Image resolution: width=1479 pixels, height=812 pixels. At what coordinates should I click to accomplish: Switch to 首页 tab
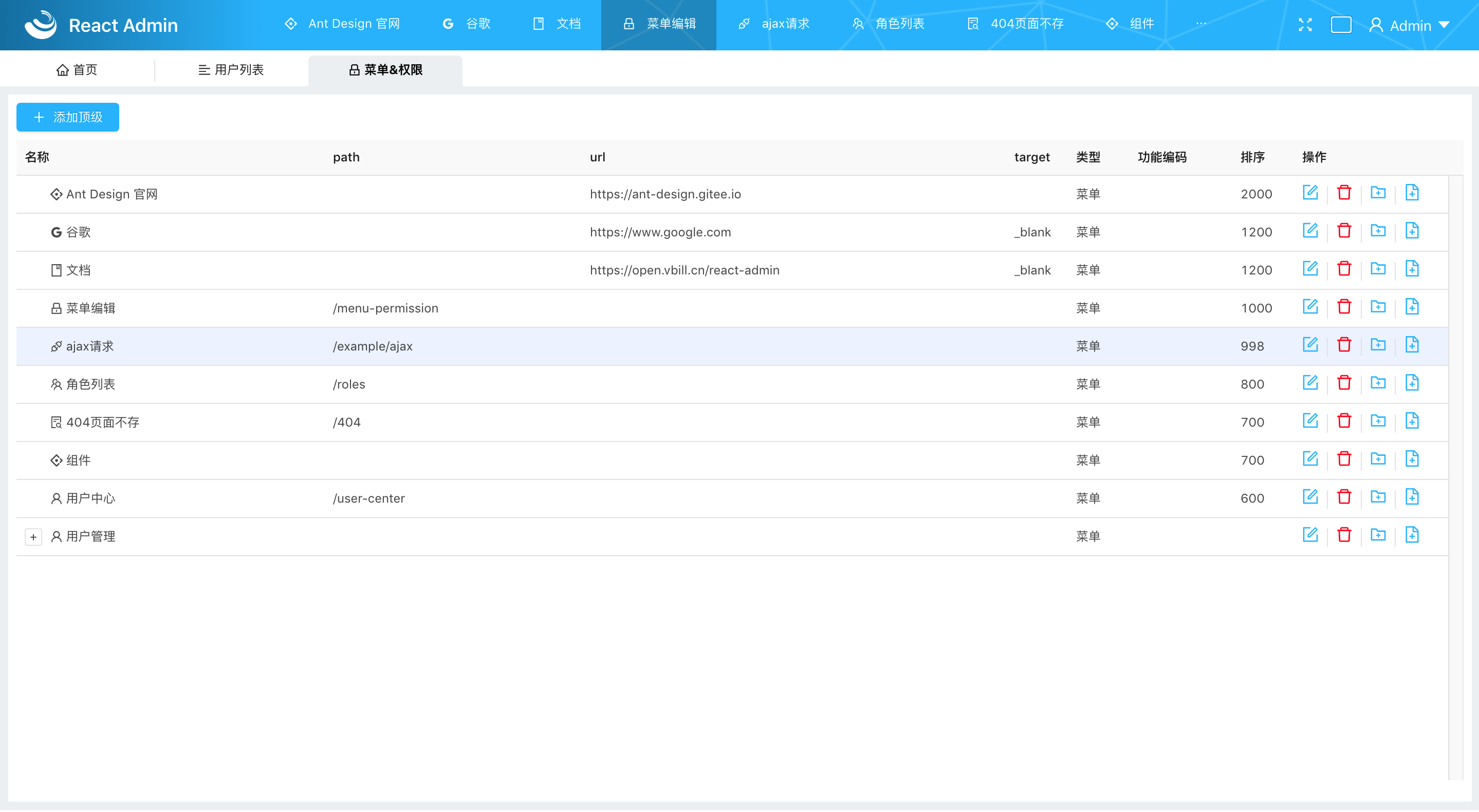(77, 69)
